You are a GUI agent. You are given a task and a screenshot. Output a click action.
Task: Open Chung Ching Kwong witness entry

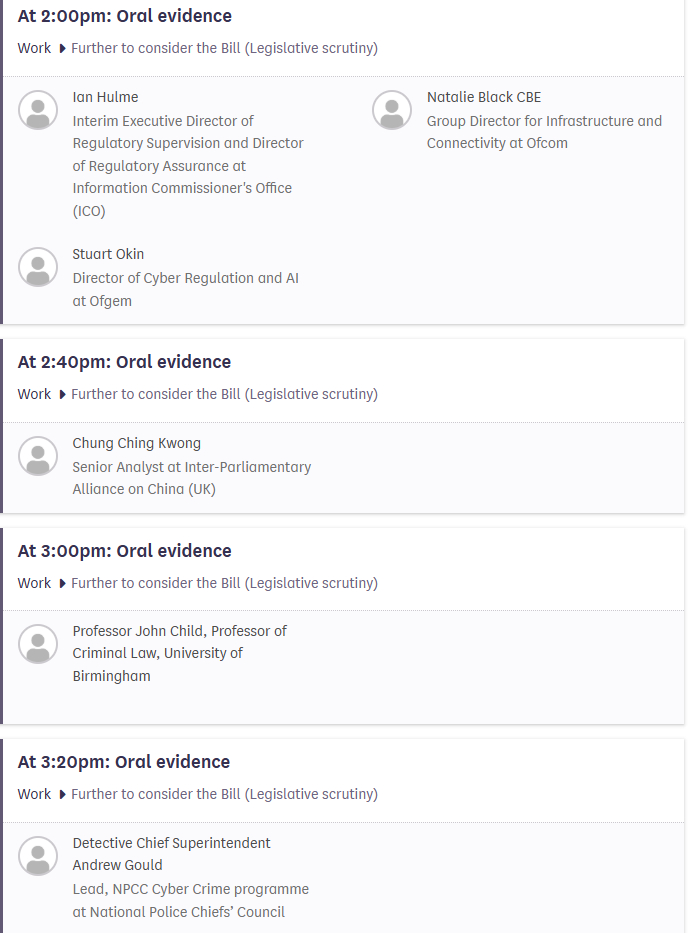click(136, 443)
